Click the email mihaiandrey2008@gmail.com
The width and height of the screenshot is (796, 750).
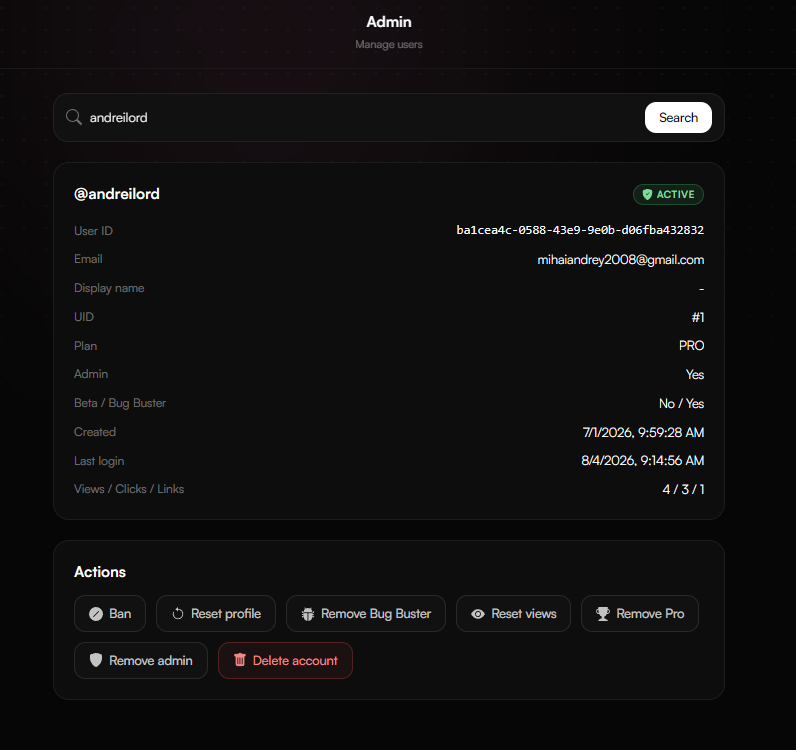620,260
